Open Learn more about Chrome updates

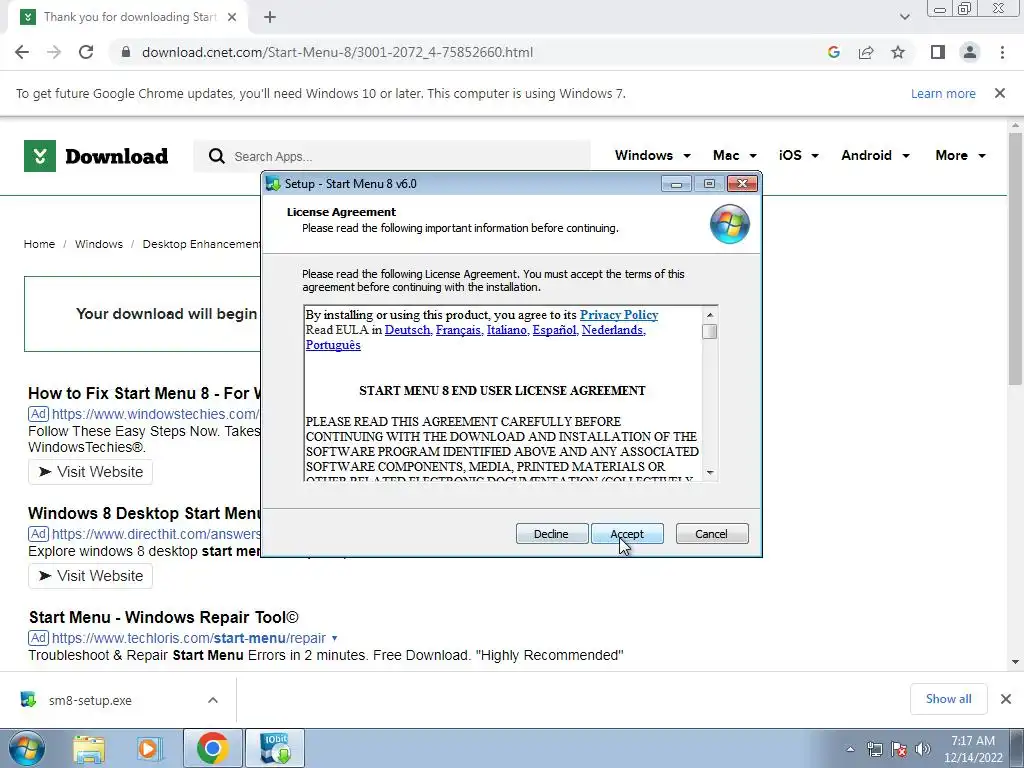point(943,93)
